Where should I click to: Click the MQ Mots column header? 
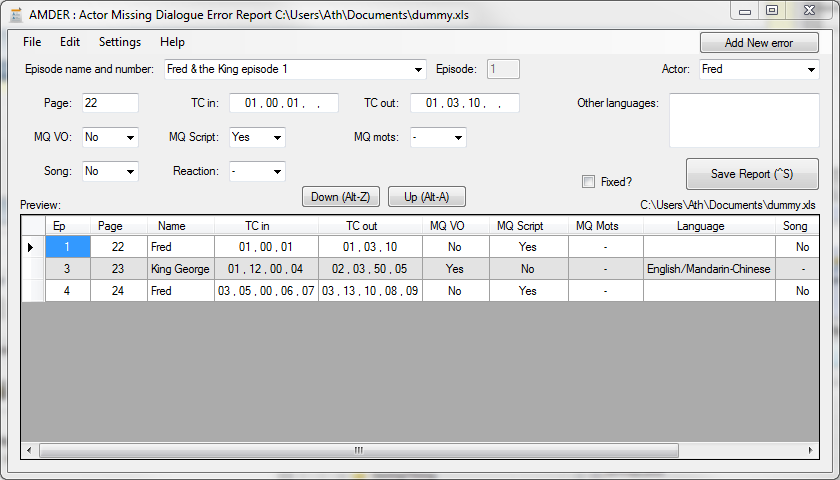[606, 226]
